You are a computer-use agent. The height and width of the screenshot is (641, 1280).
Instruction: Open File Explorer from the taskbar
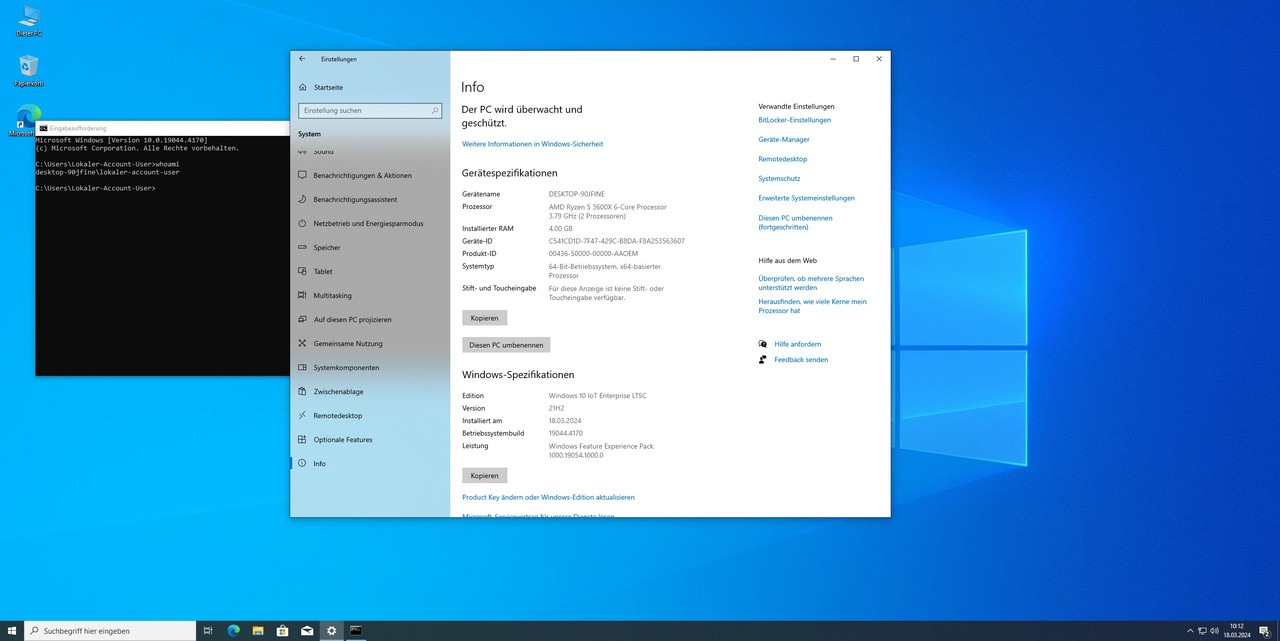coord(258,631)
